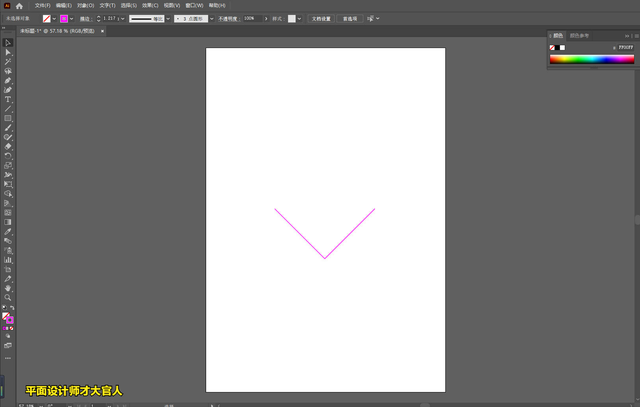Click the Home icon in top bar
640x407 pixels.
point(19,5)
